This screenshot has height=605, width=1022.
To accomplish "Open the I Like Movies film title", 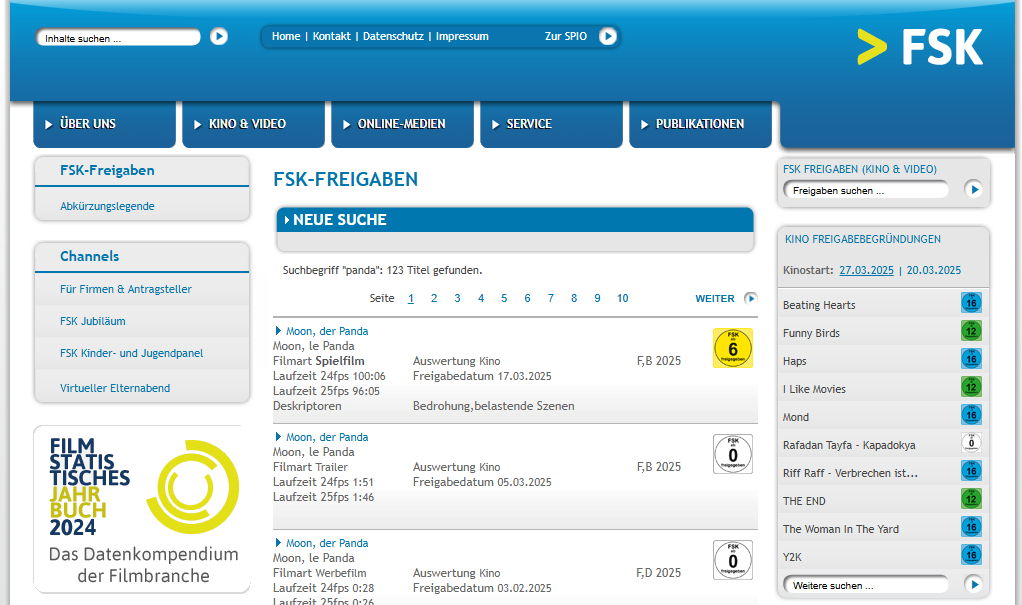I will click(814, 389).
